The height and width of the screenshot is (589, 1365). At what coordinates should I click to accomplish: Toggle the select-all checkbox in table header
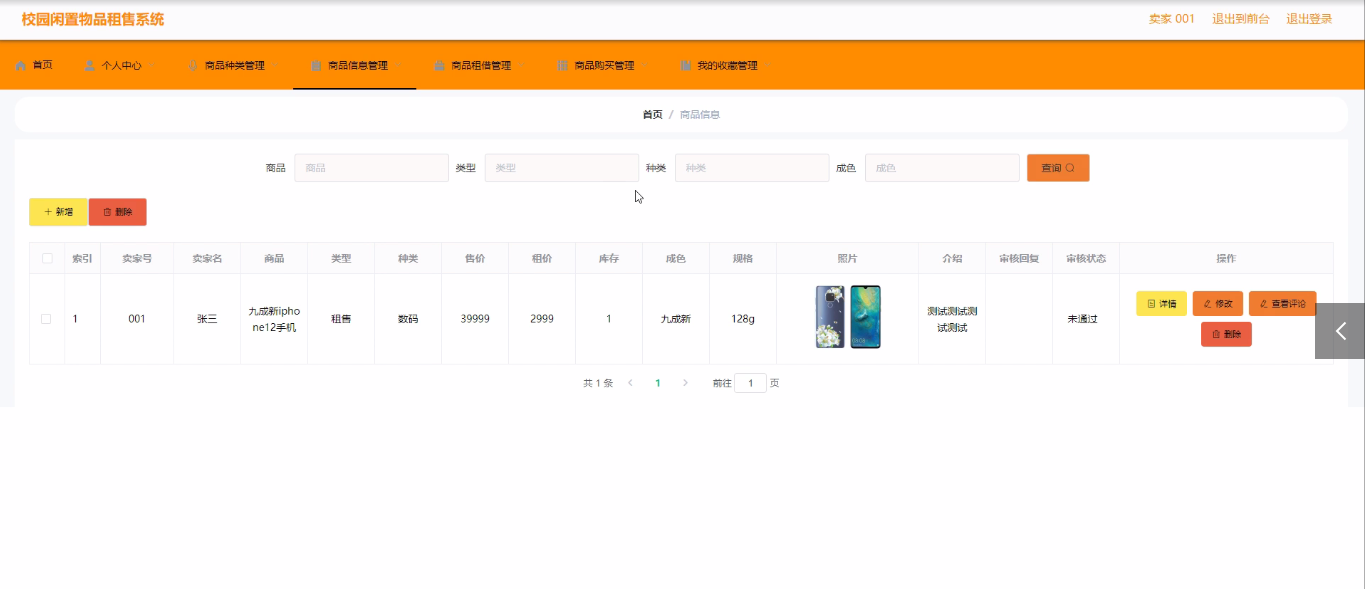click(47, 259)
